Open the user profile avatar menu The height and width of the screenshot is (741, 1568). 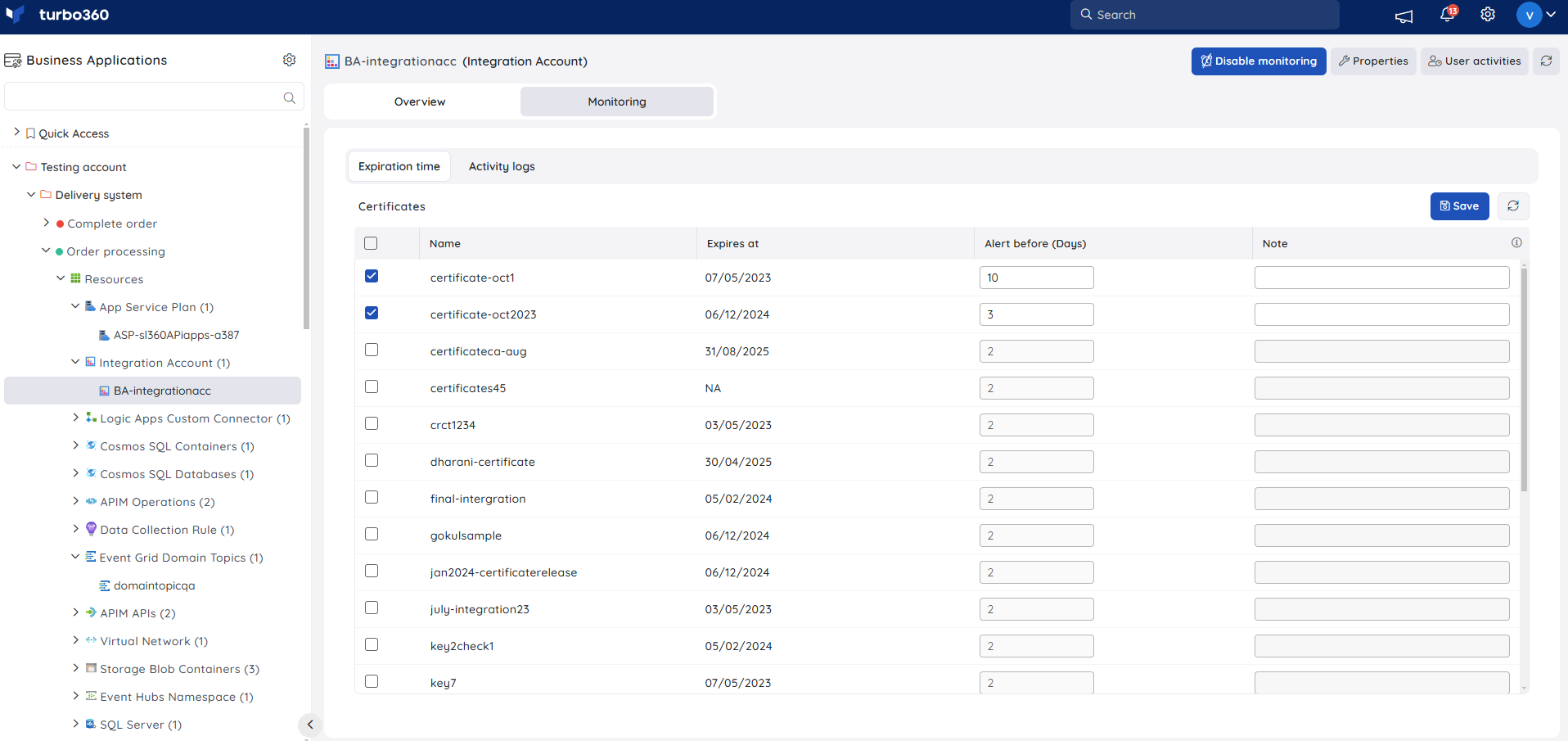(x=1529, y=15)
